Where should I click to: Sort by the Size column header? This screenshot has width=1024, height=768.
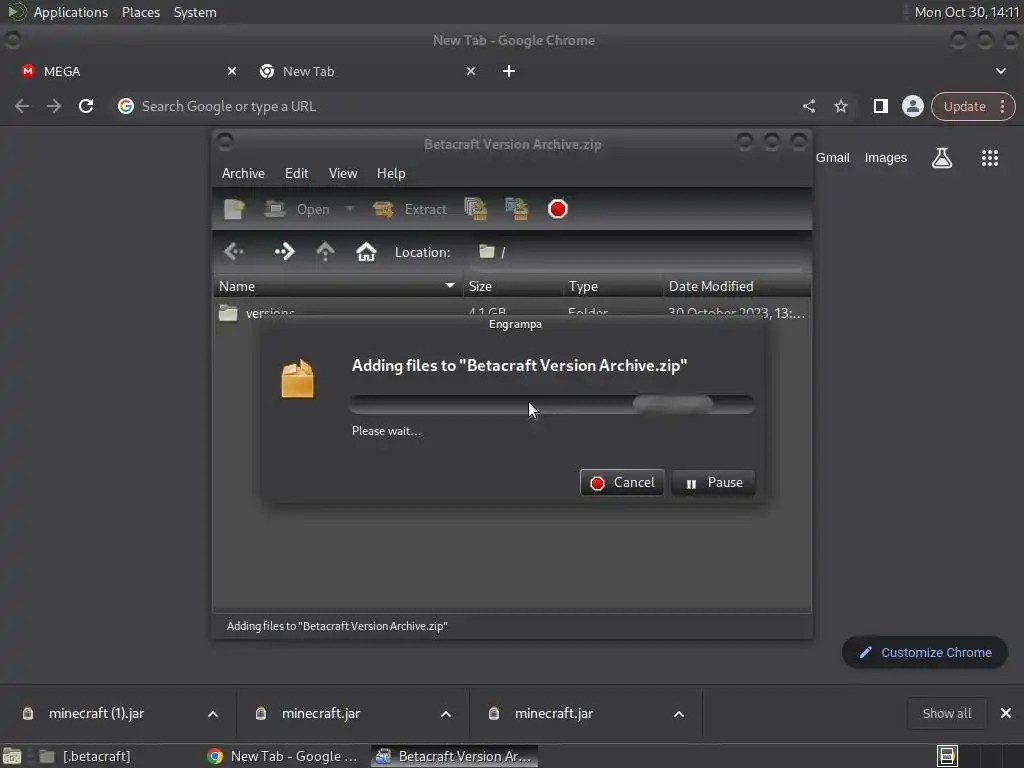tap(513, 286)
